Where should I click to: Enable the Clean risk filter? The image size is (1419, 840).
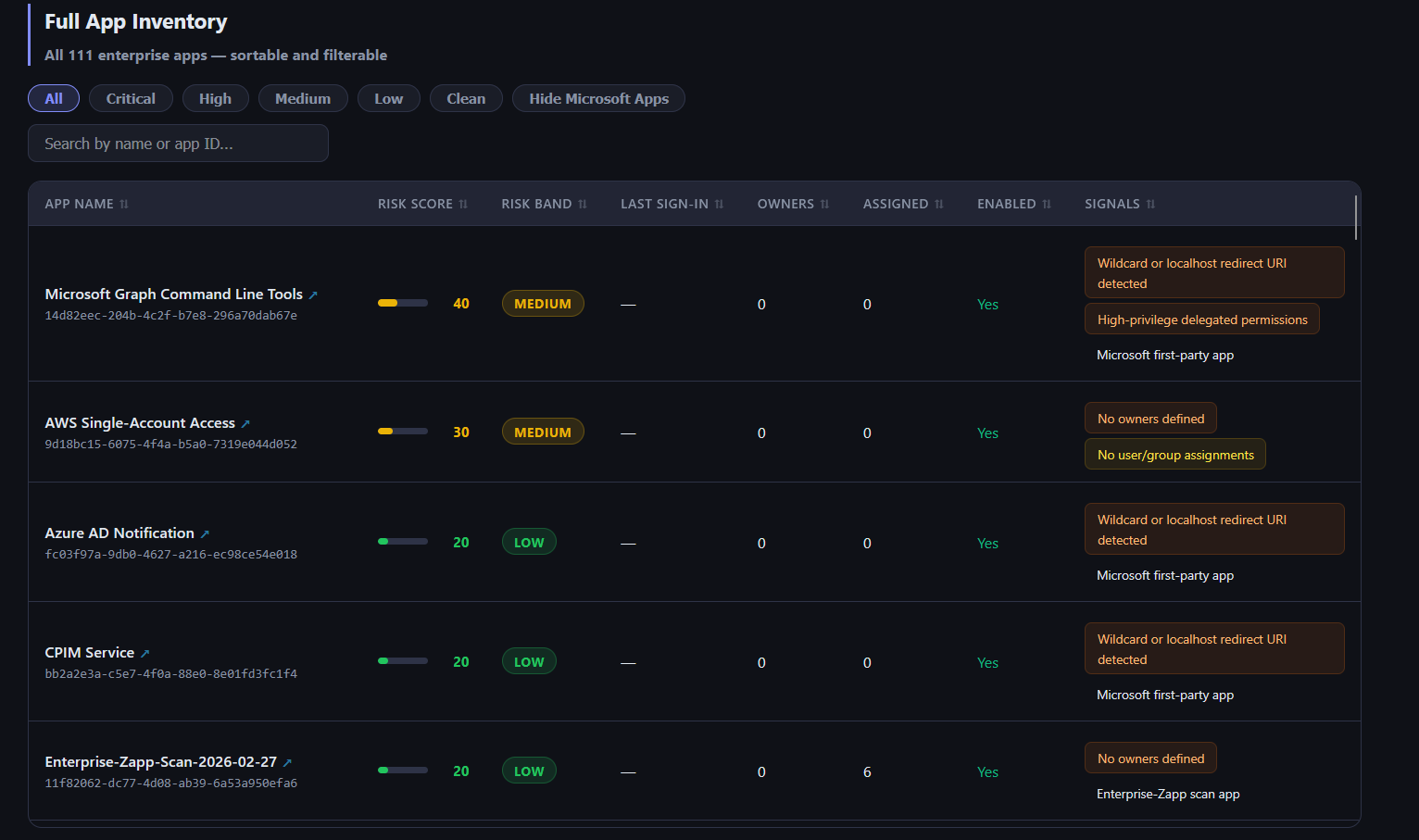point(466,98)
